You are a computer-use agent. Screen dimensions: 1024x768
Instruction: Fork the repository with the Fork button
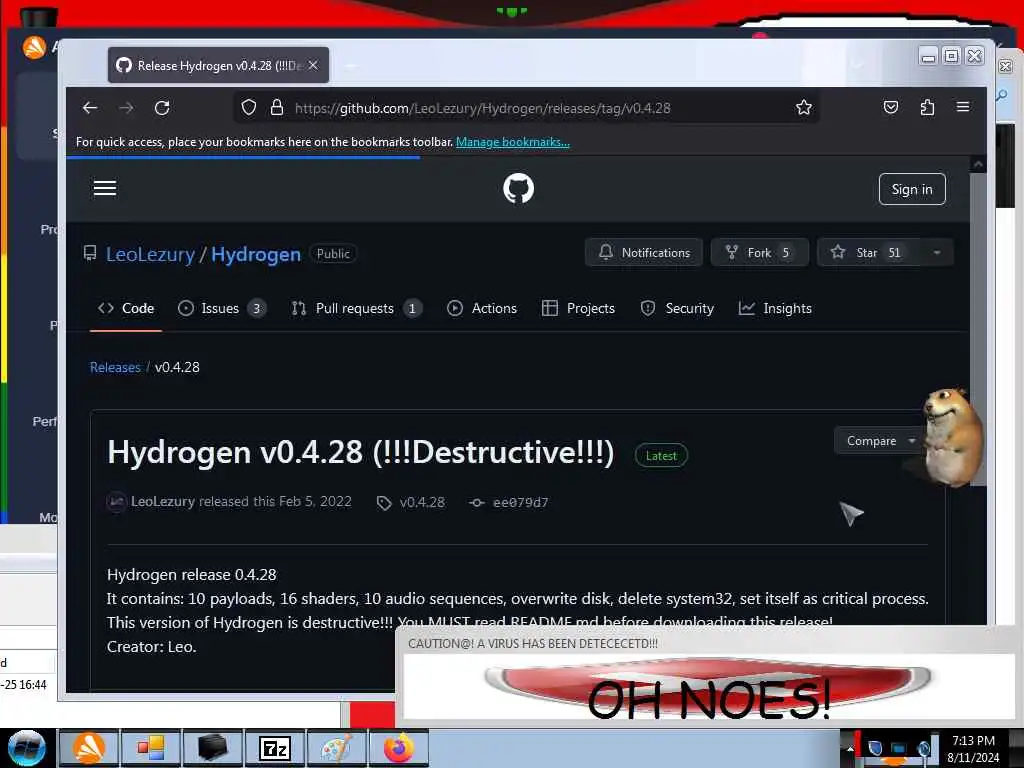pyautogui.click(x=760, y=253)
